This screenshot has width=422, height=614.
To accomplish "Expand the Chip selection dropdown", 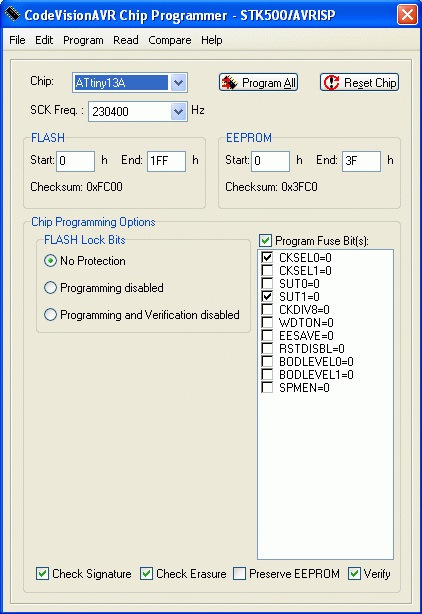I will point(178,83).
